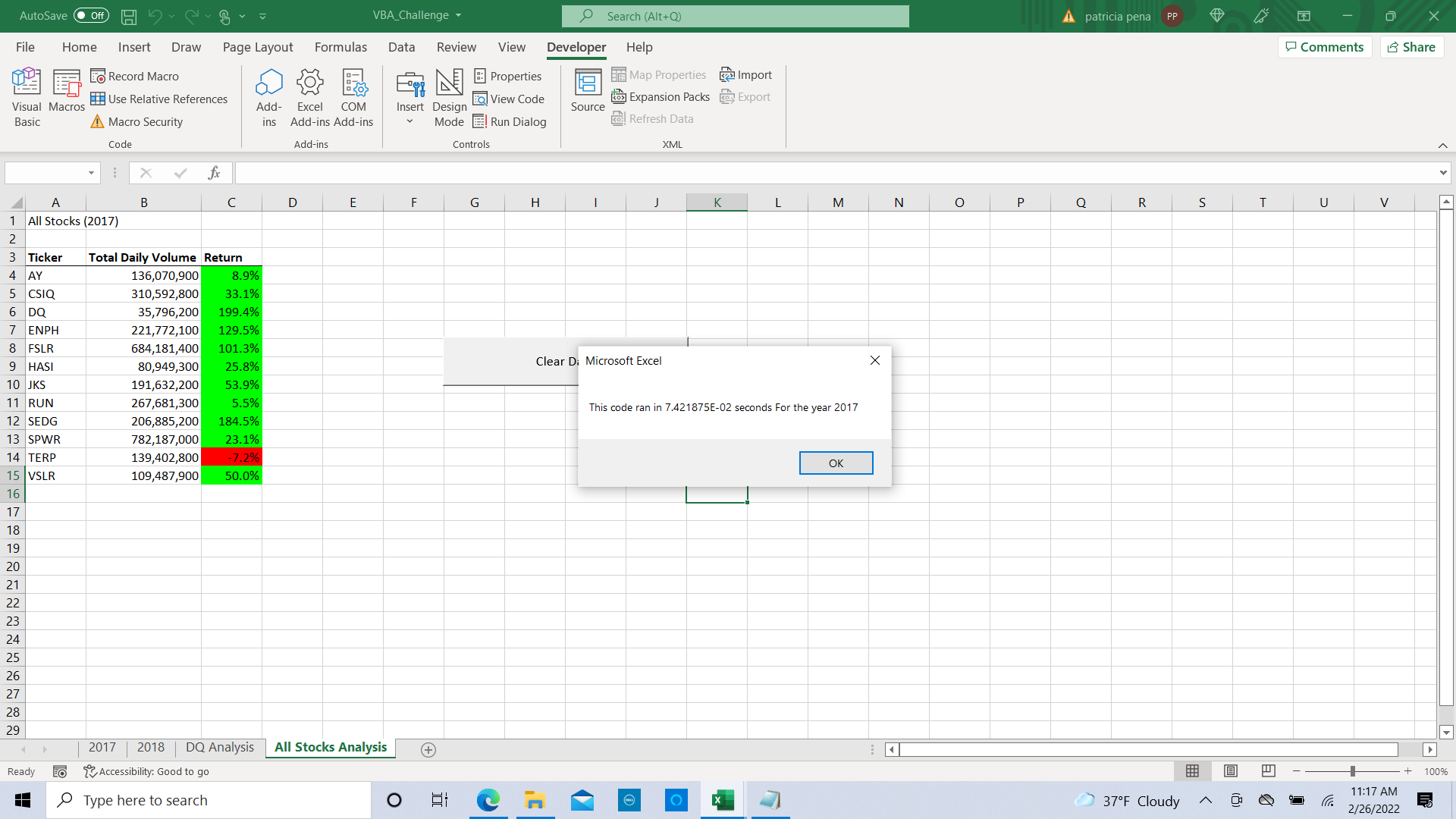Open the DQ Analysis sheet tab
Image resolution: width=1456 pixels, height=819 pixels.
219,747
